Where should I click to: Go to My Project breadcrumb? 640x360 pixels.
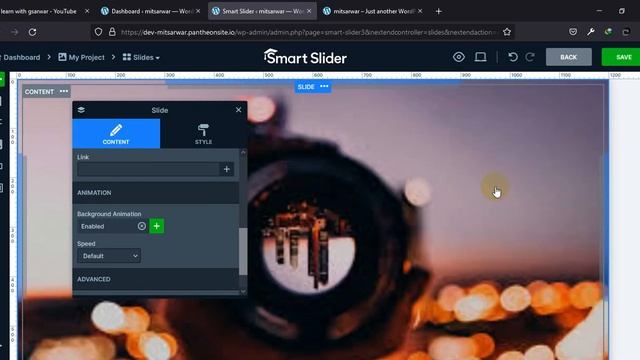pos(81,58)
